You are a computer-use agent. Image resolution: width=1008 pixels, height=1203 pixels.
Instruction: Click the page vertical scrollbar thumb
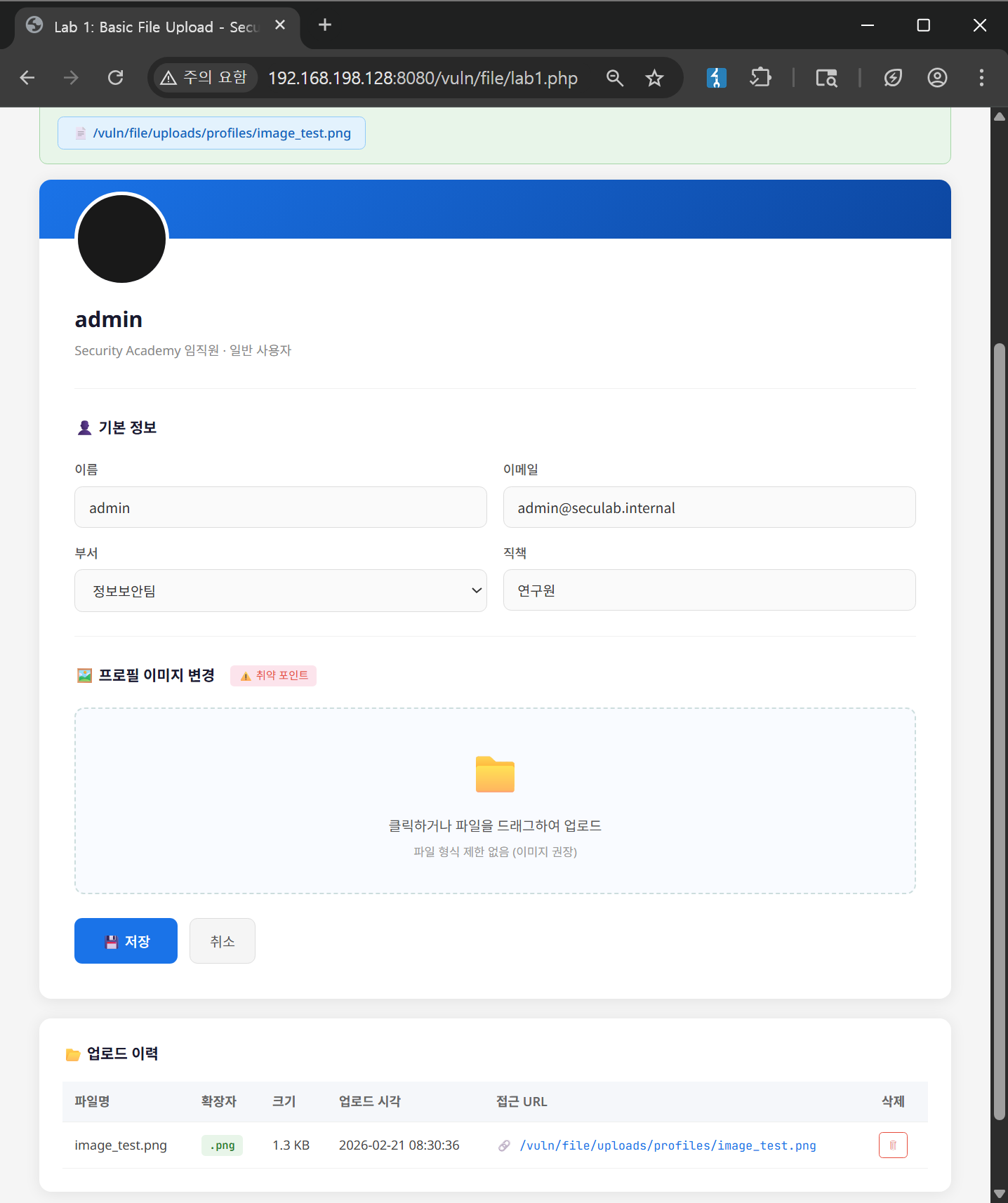coord(999,730)
